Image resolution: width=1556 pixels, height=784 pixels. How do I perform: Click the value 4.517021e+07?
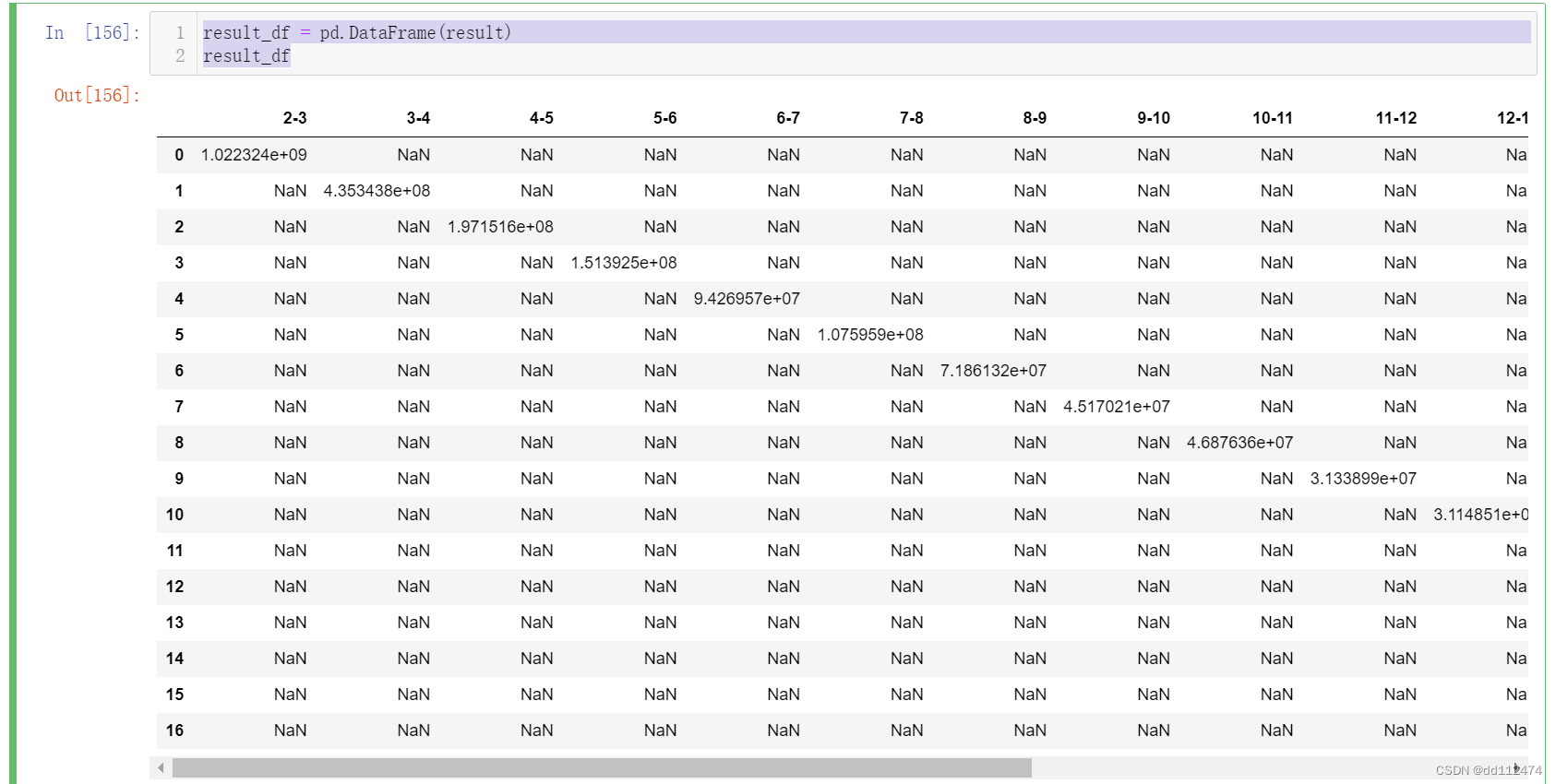[1117, 407]
